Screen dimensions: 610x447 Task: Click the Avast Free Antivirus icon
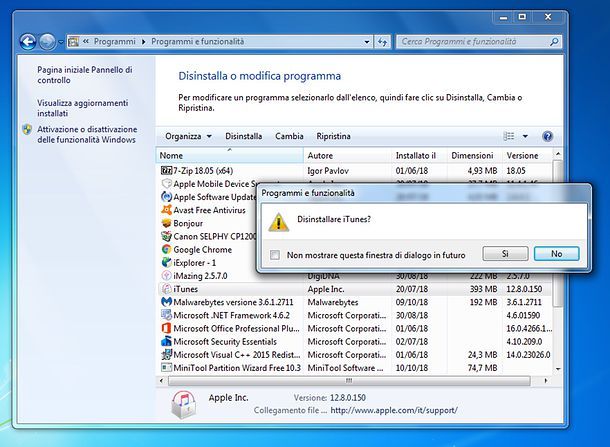pos(166,210)
